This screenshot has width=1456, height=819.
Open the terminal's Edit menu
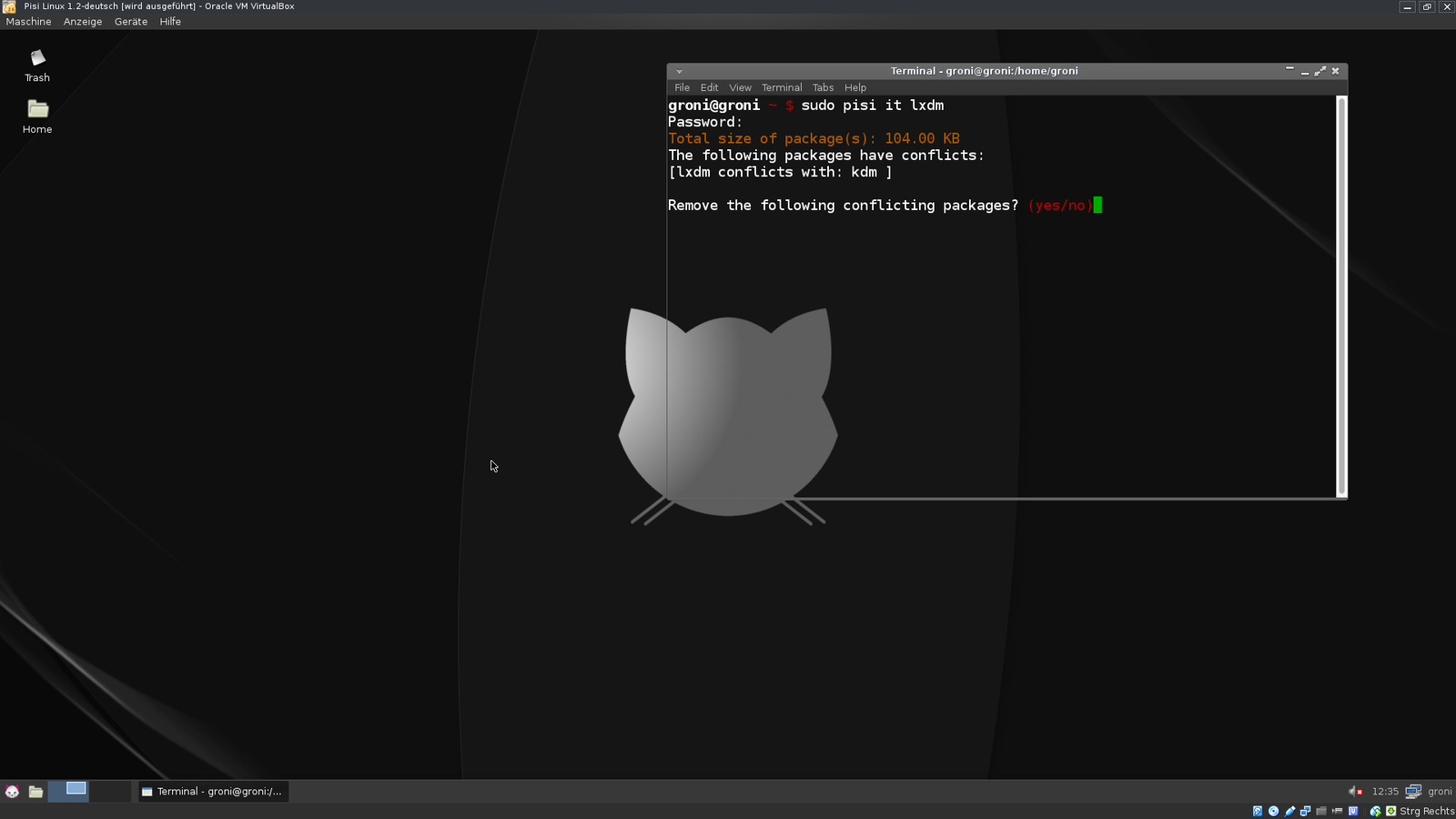click(x=710, y=88)
